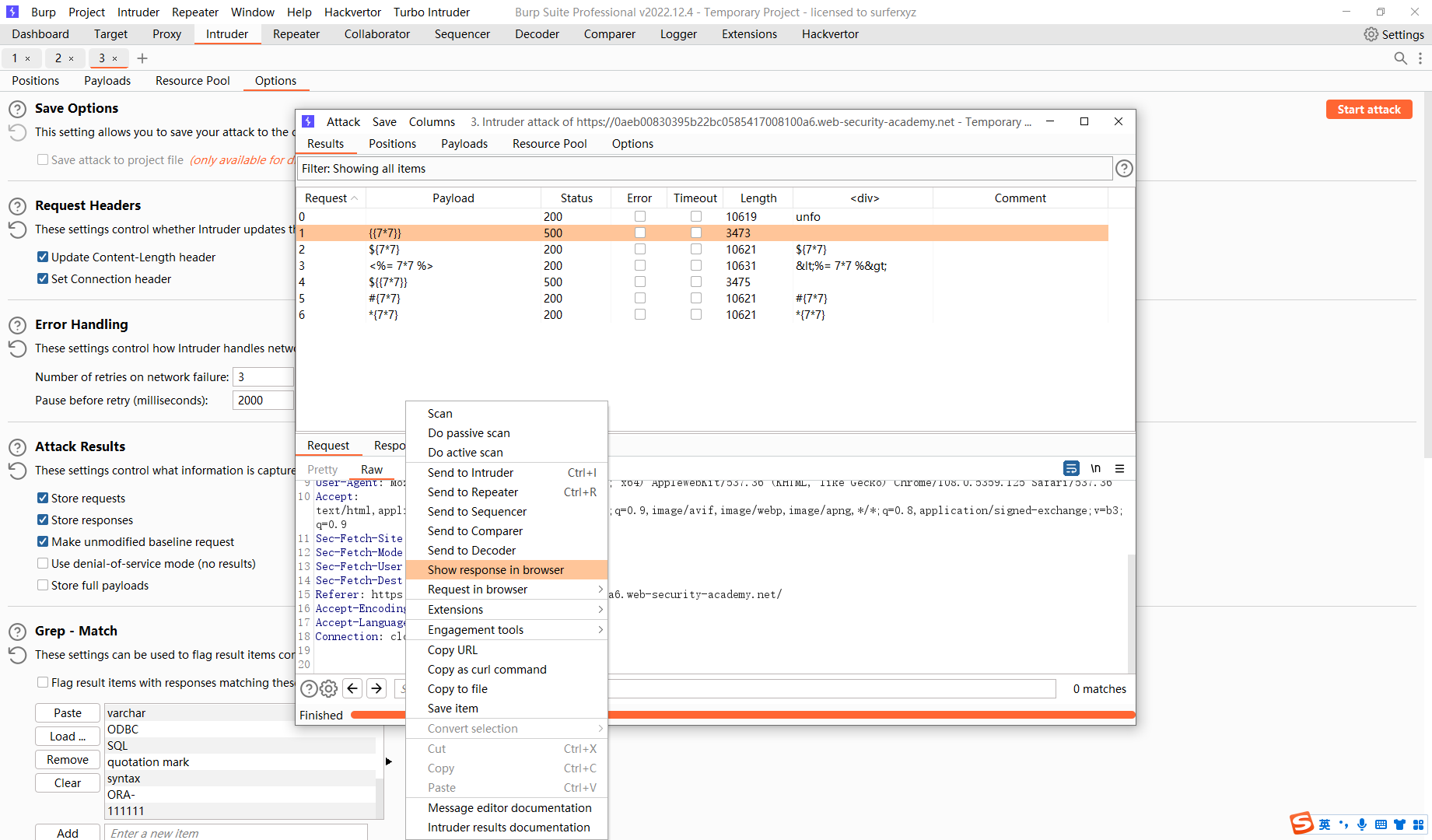The image size is (1432, 840).
Task: Click the Remove button
Action: pos(68,760)
